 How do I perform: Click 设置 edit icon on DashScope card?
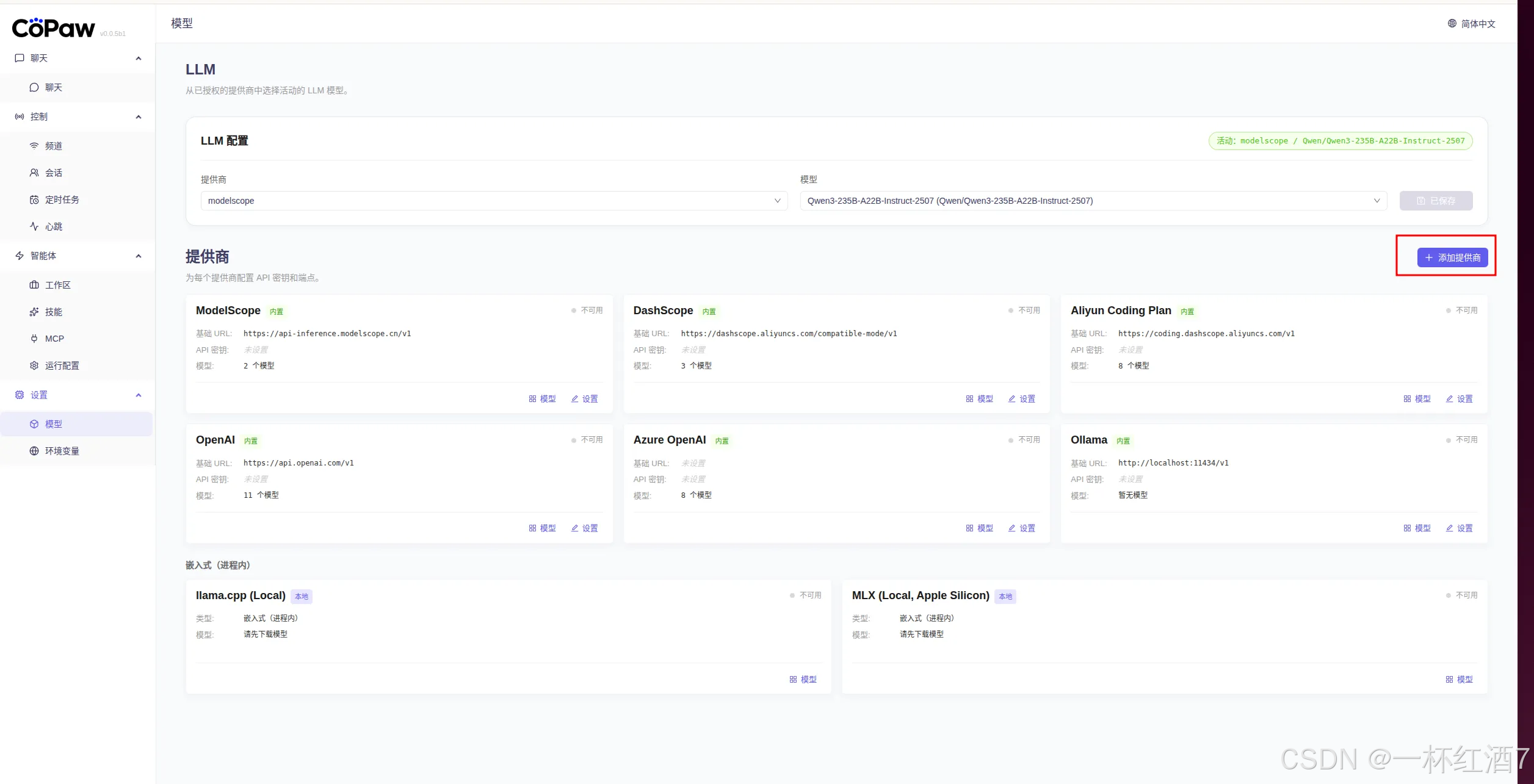click(1011, 399)
